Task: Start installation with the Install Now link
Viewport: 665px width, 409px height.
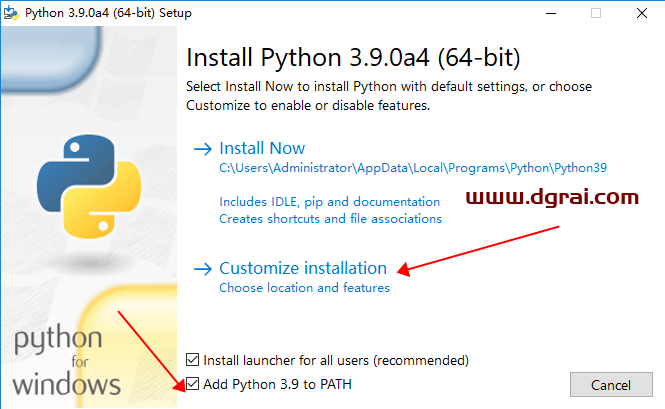Action: click(262, 148)
